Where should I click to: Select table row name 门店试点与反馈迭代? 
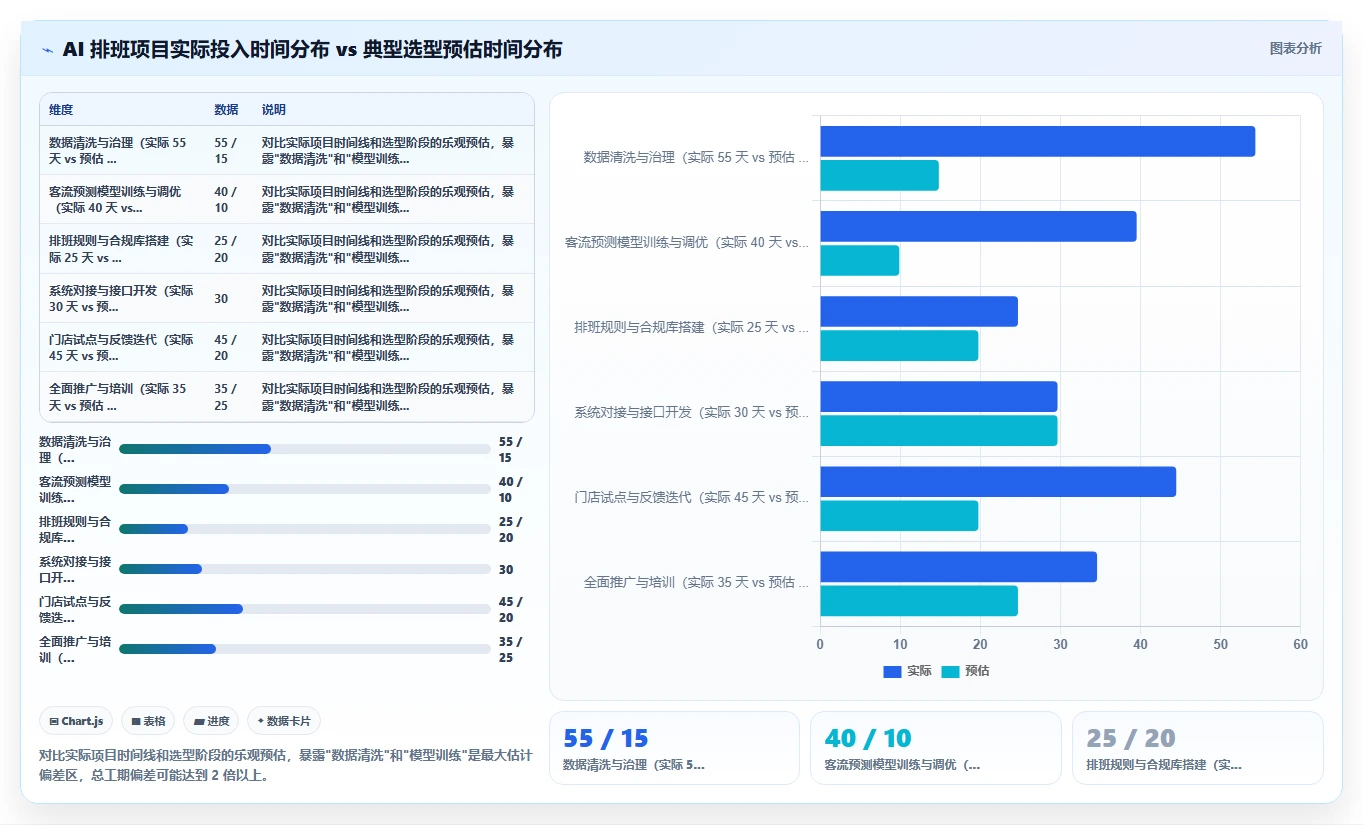click(123, 347)
